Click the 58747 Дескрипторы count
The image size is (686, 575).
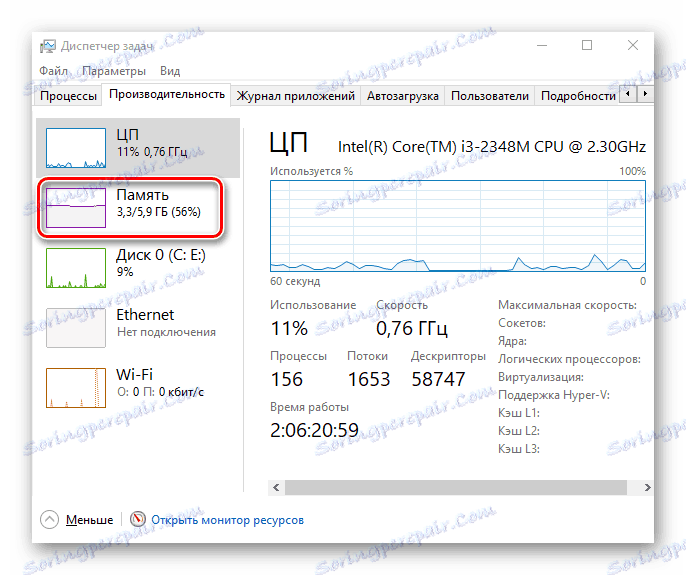pos(438,379)
